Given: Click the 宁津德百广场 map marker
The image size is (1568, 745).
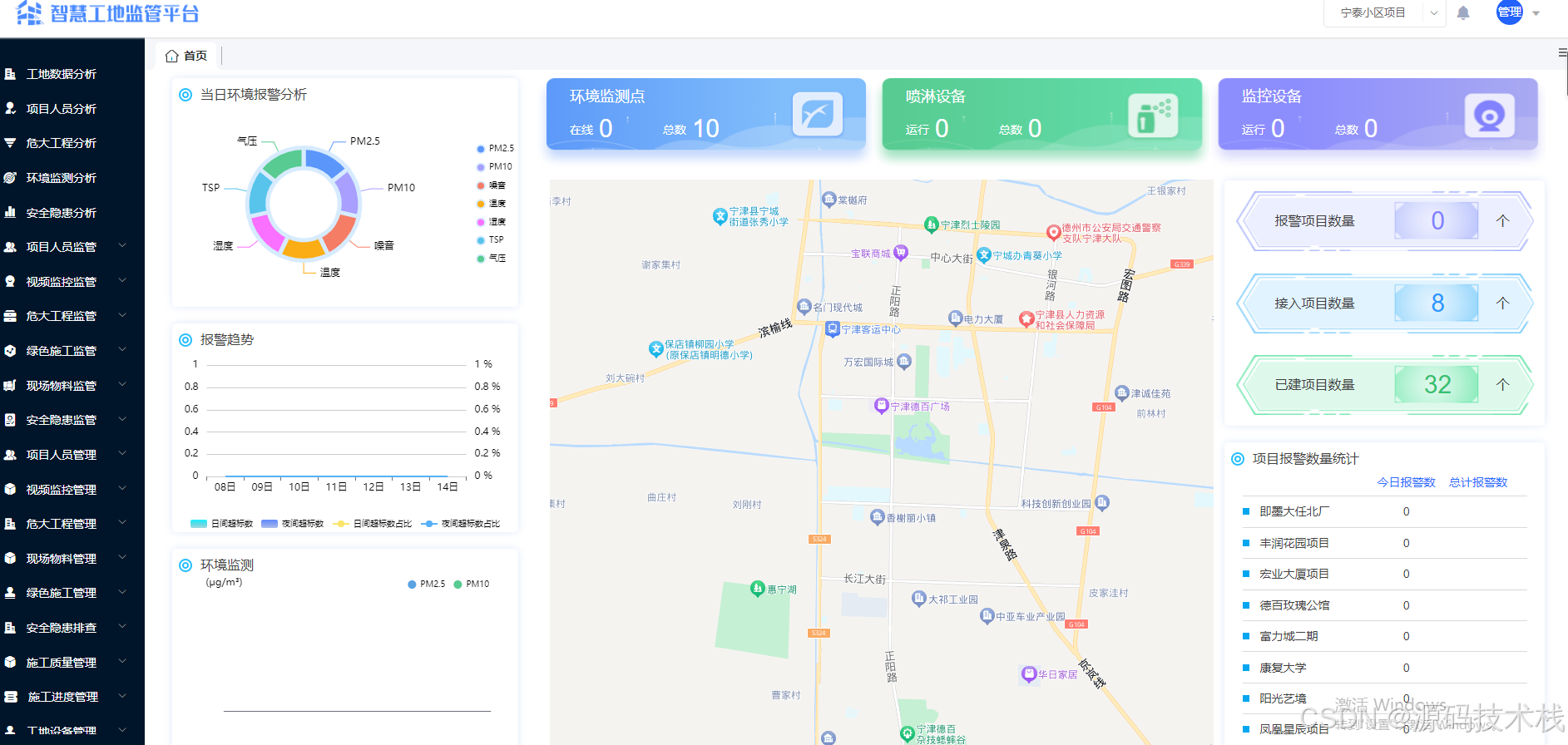Looking at the screenshot, I should pyautogui.click(x=881, y=406).
